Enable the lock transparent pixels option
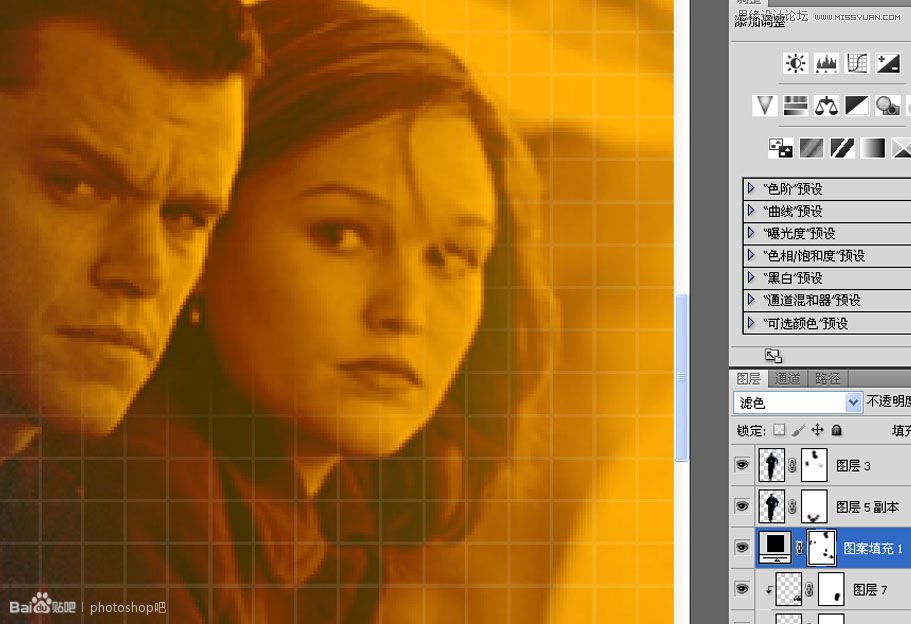 coord(779,430)
